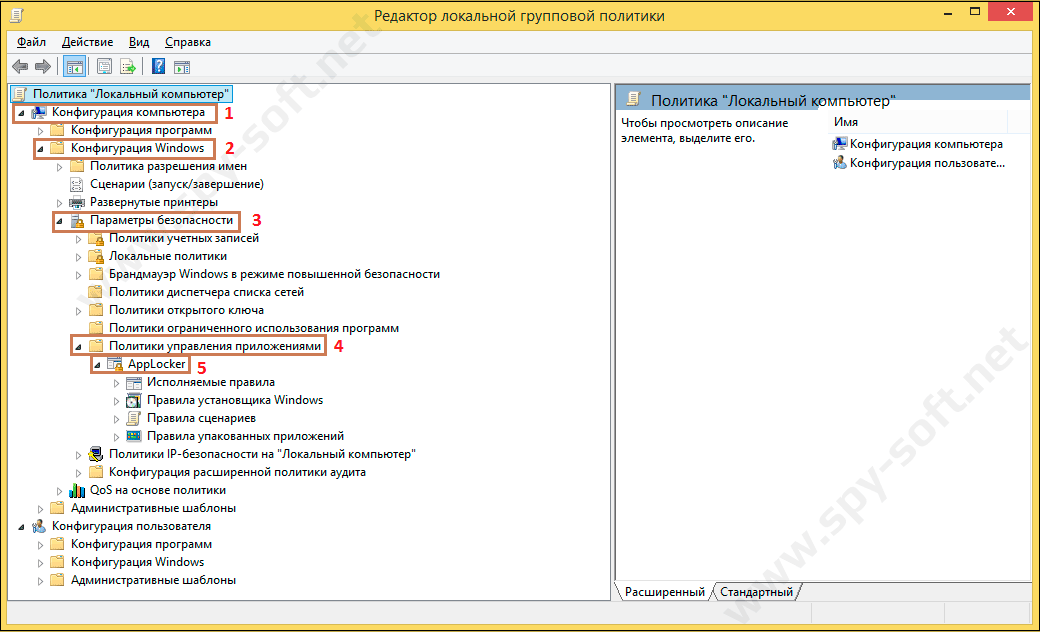1040x632 pixels.
Task: Click the show/hide action pane icon
Action: click(182, 66)
